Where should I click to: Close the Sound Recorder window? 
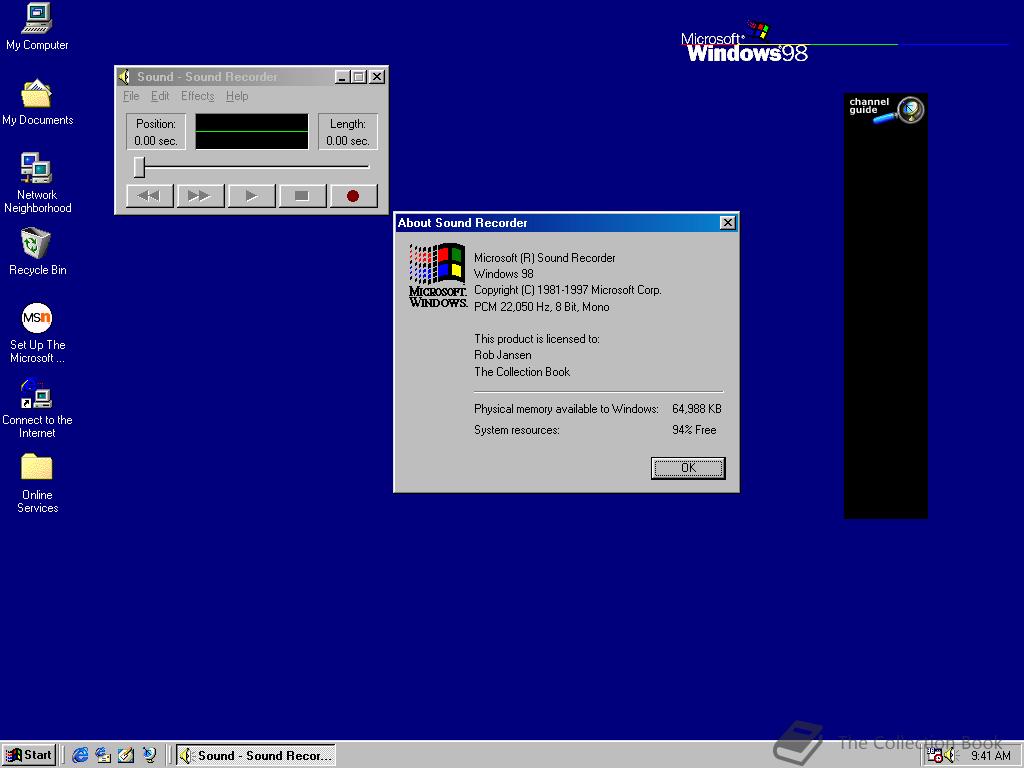coord(377,76)
